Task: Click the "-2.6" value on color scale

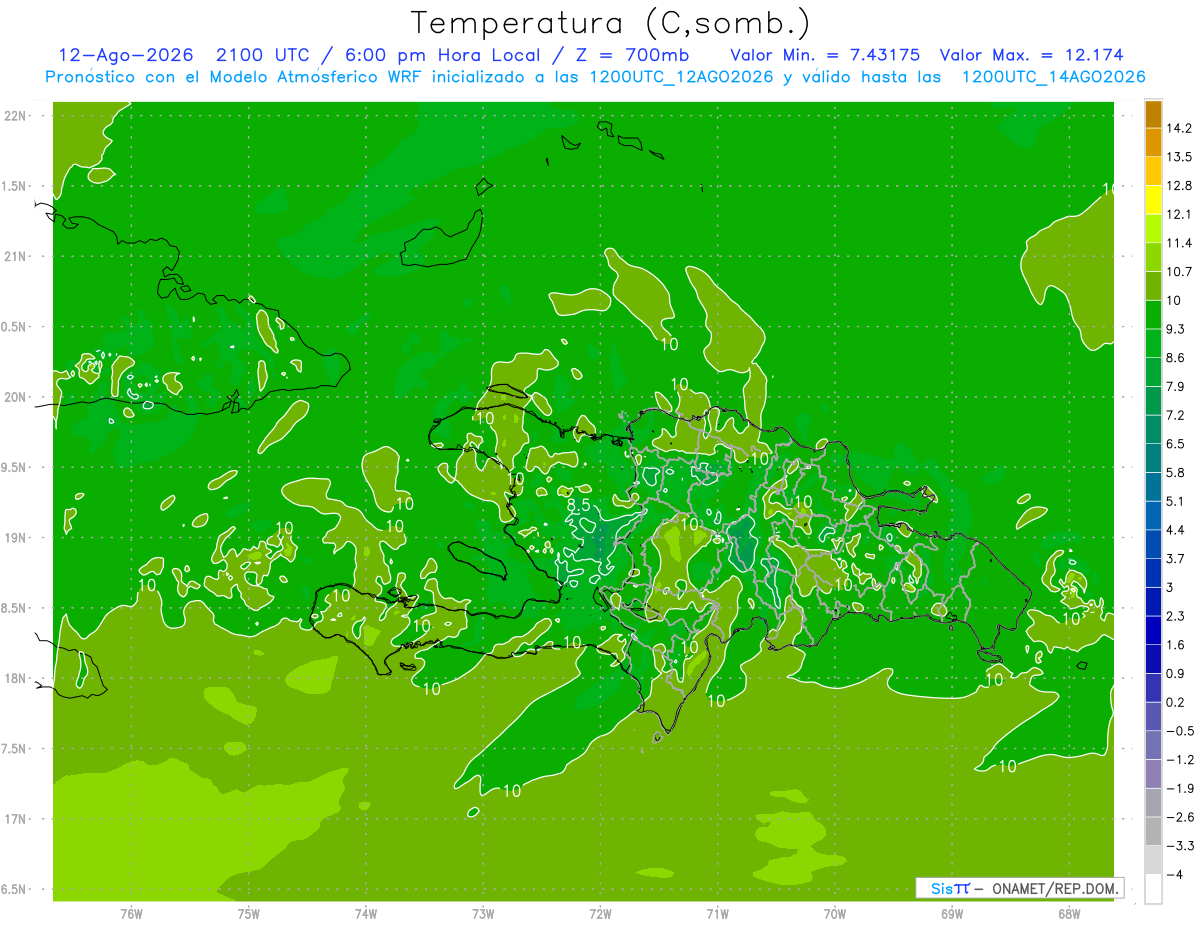Action: [x=1180, y=817]
